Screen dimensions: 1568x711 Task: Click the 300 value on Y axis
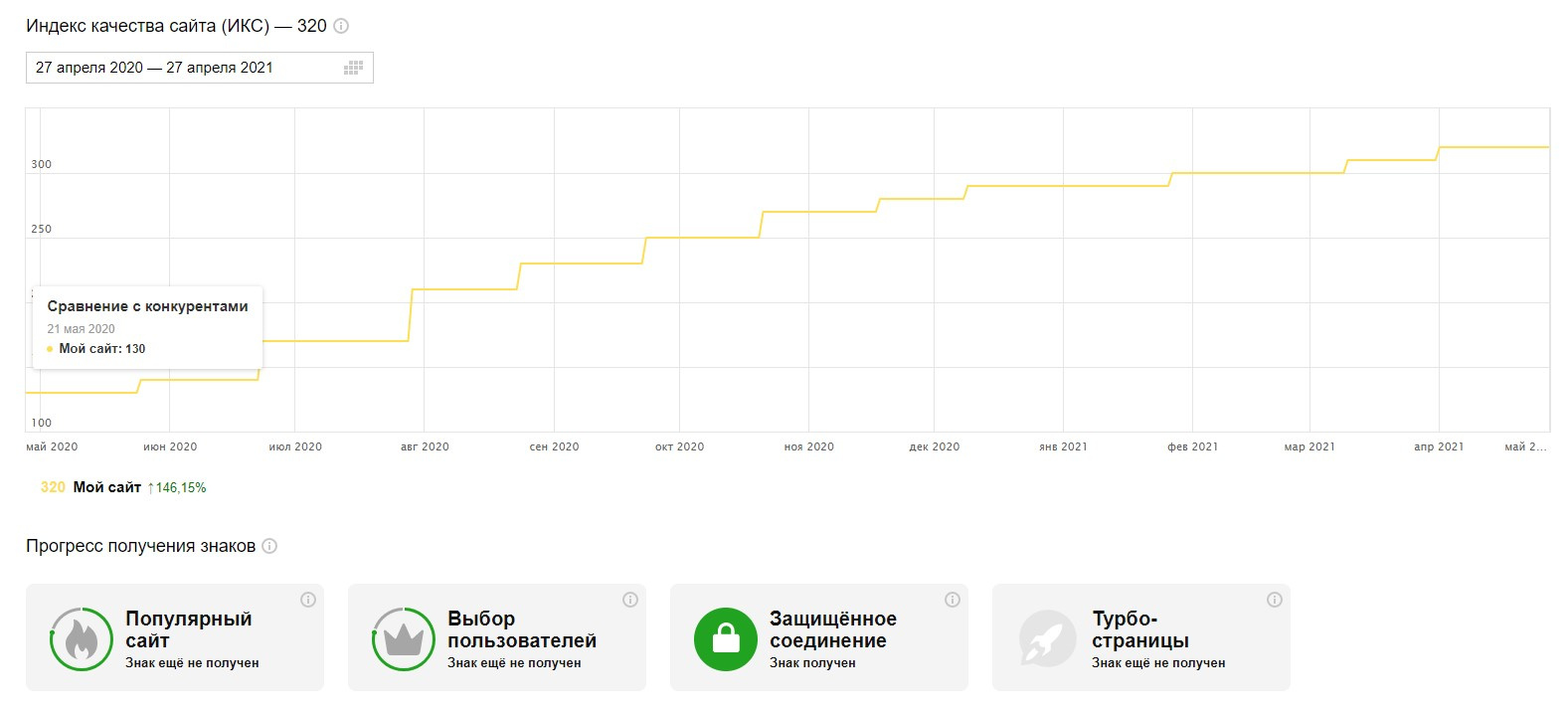pos(42,164)
